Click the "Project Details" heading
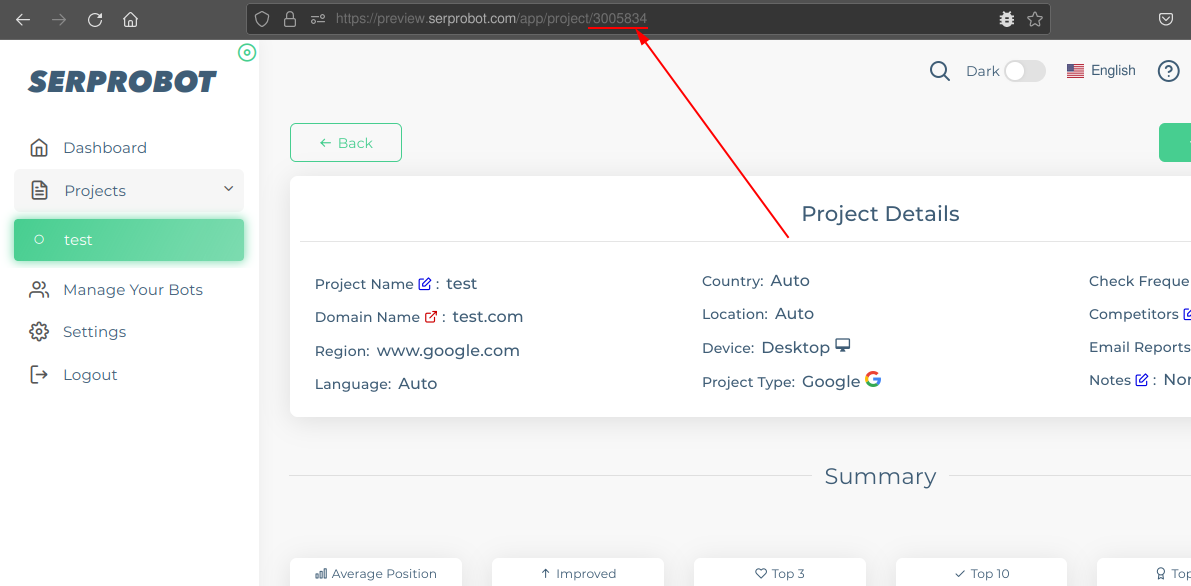This screenshot has width=1191, height=586. (x=880, y=214)
